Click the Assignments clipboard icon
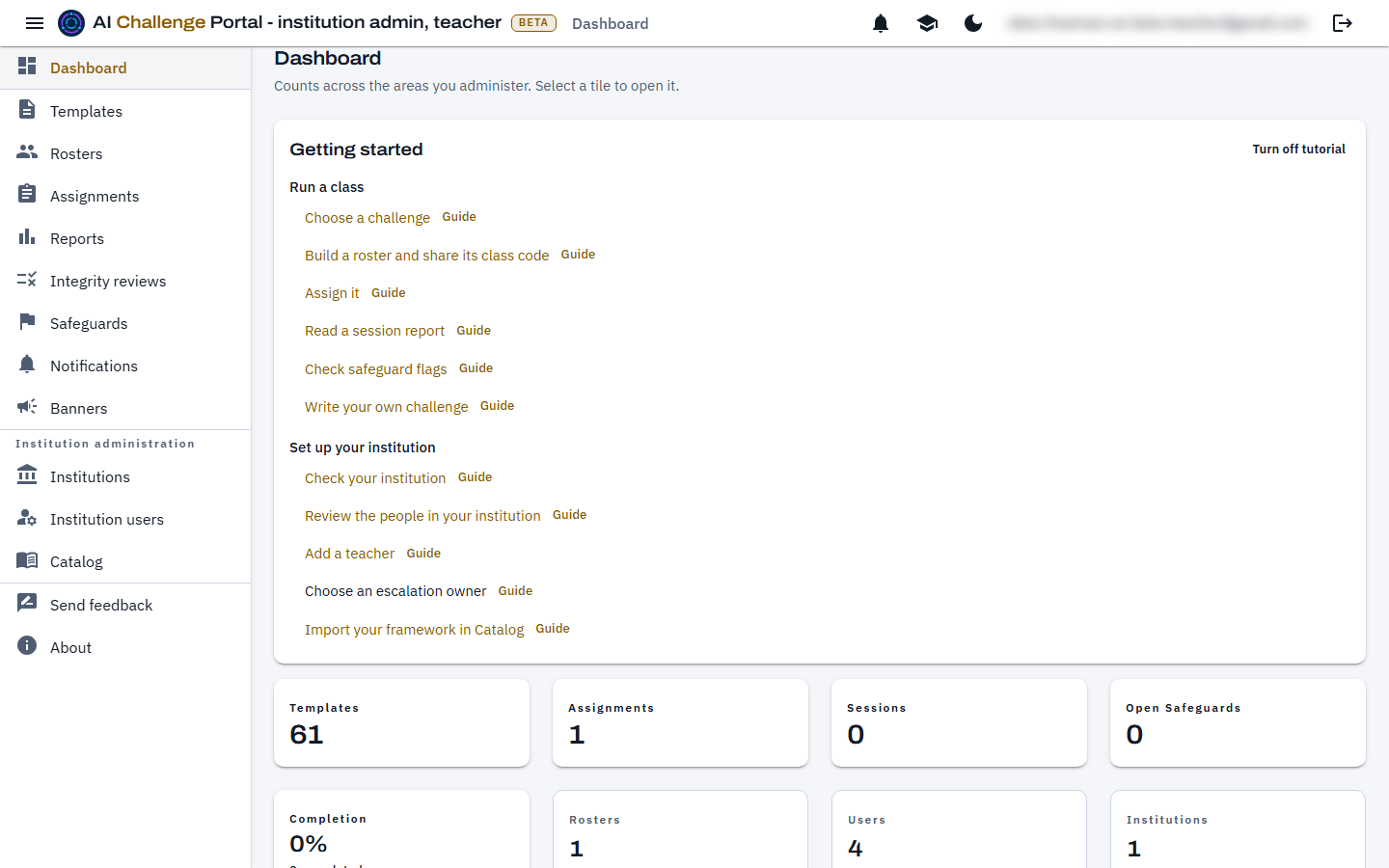The height and width of the screenshot is (868, 1389). click(x=27, y=195)
